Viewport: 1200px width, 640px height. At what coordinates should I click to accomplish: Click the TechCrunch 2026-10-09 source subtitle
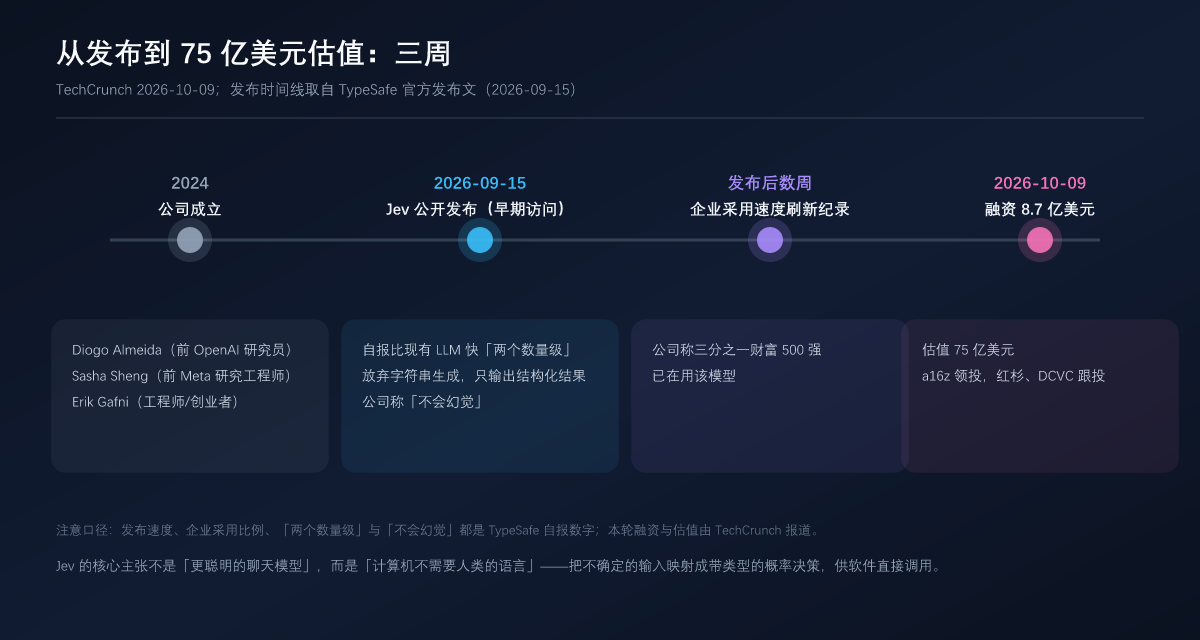tap(319, 90)
